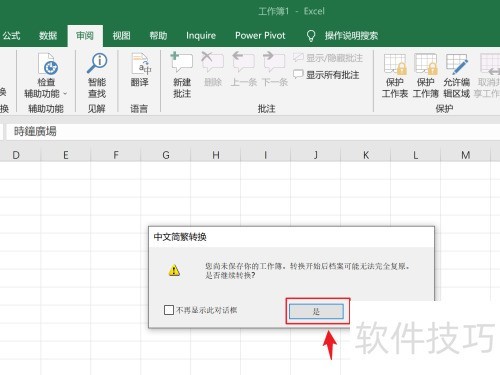The height and width of the screenshot is (375, 500).
Task: Click the formula bar showing 時鐘廣場
Action: tap(253, 132)
